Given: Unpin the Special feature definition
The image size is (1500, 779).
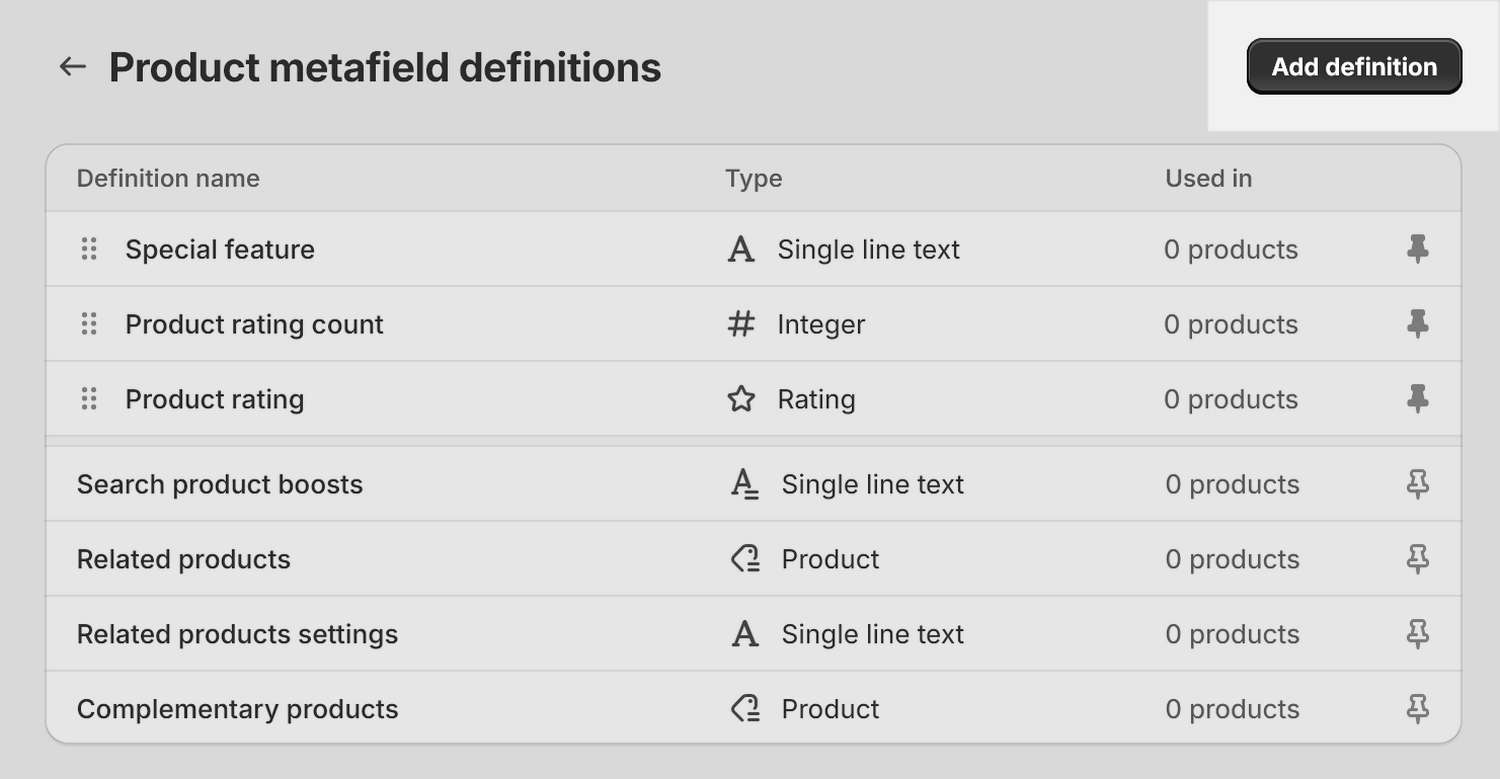Looking at the screenshot, I should coord(1417,249).
